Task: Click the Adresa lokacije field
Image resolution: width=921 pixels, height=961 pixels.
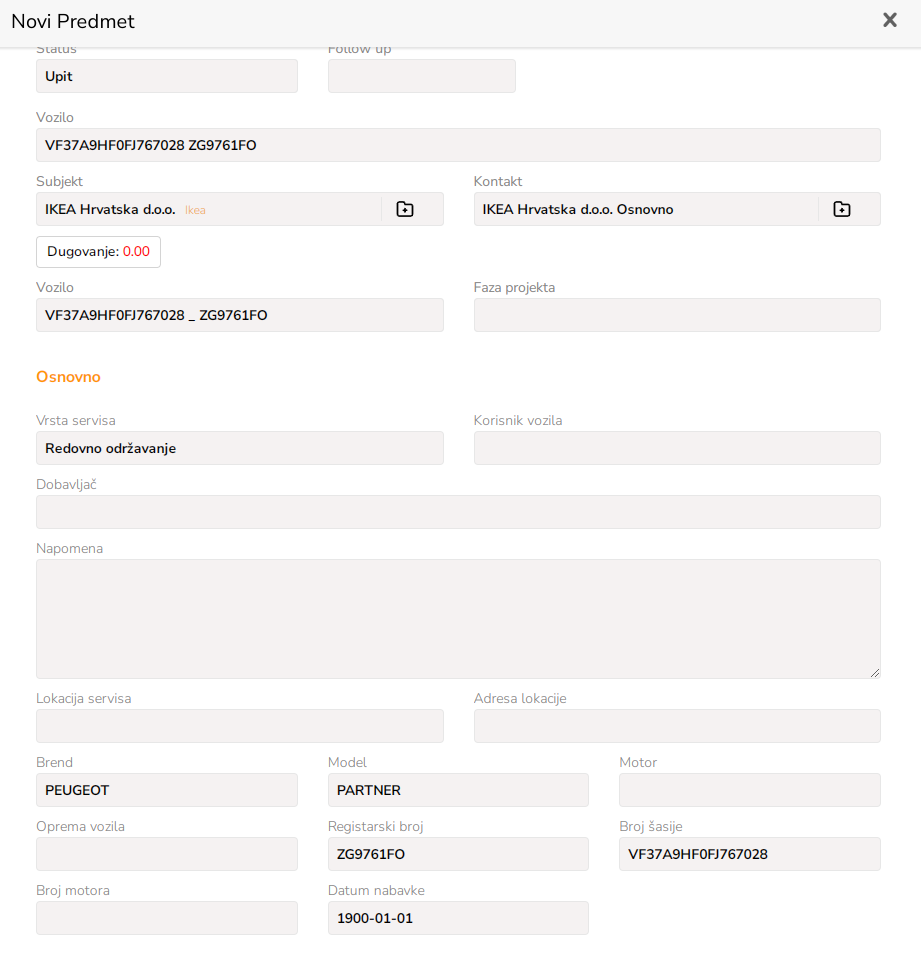Action: coord(677,726)
